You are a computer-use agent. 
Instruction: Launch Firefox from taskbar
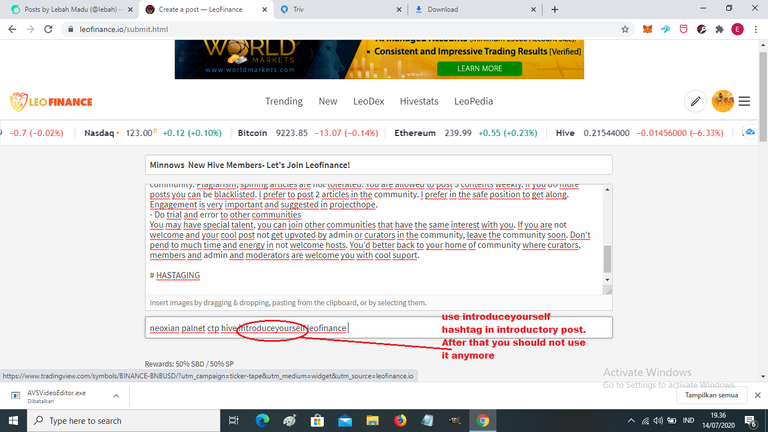400,421
